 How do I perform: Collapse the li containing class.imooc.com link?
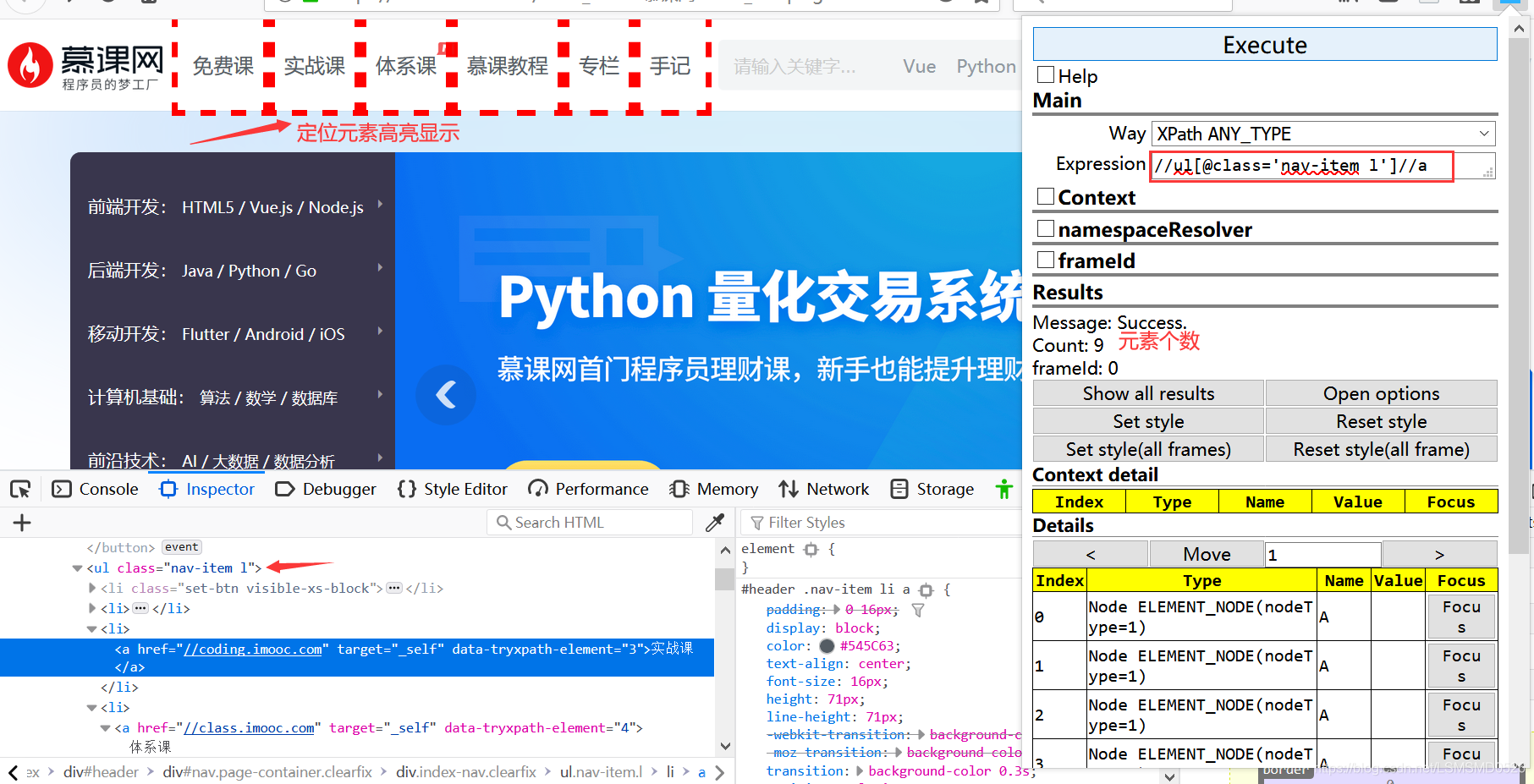click(91, 707)
